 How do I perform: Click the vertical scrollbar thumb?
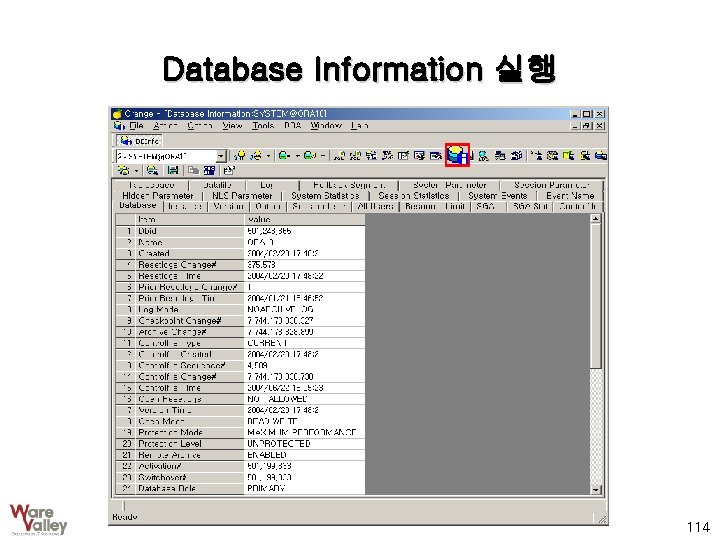coord(596,296)
